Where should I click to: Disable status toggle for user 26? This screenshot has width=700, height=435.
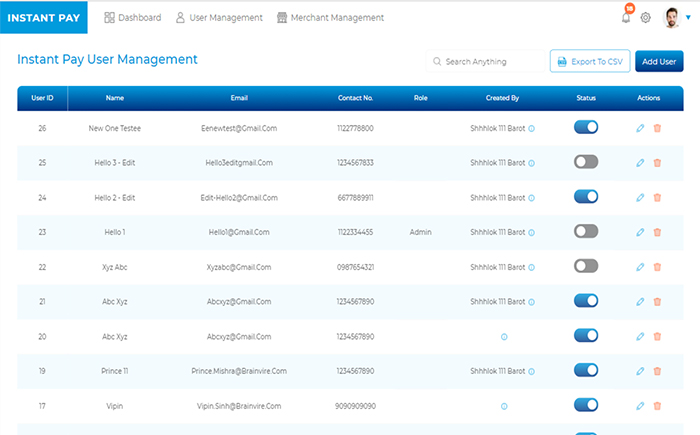point(586,127)
